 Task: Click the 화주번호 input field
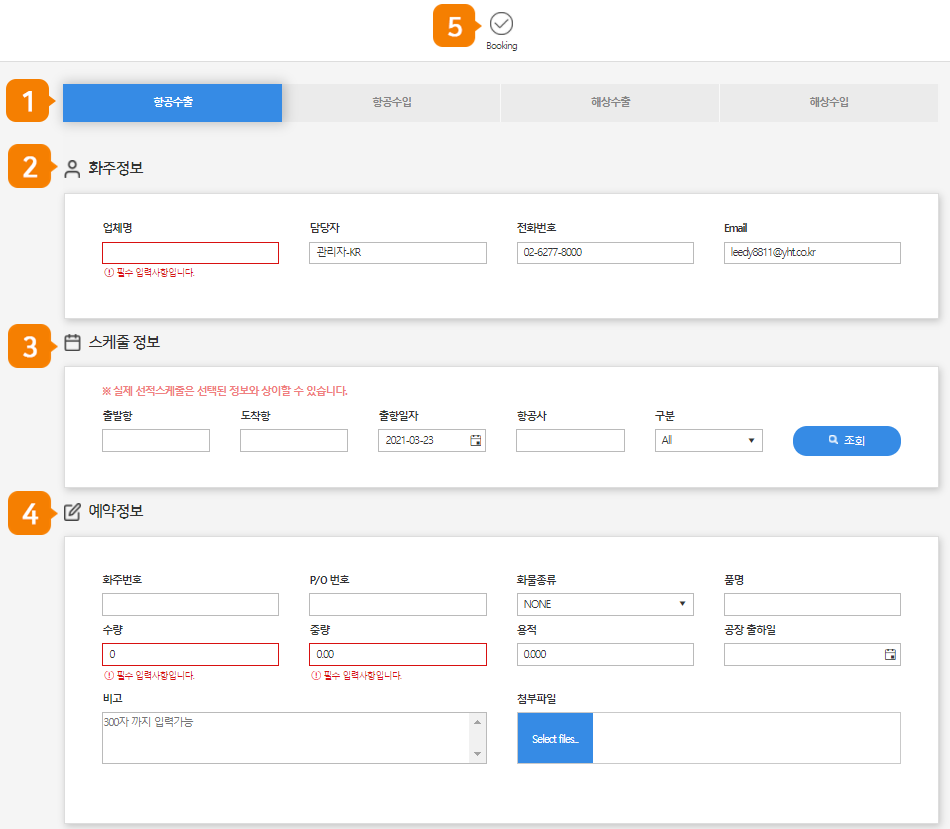pyautogui.click(x=190, y=604)
